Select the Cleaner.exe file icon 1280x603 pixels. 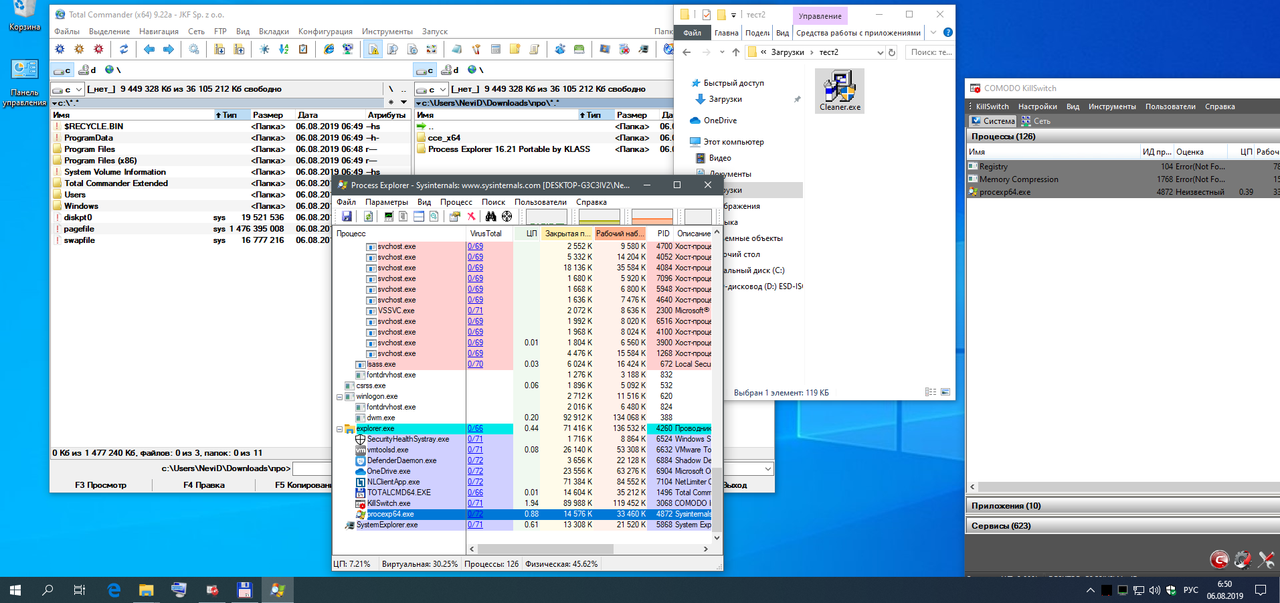pos(839,91)
